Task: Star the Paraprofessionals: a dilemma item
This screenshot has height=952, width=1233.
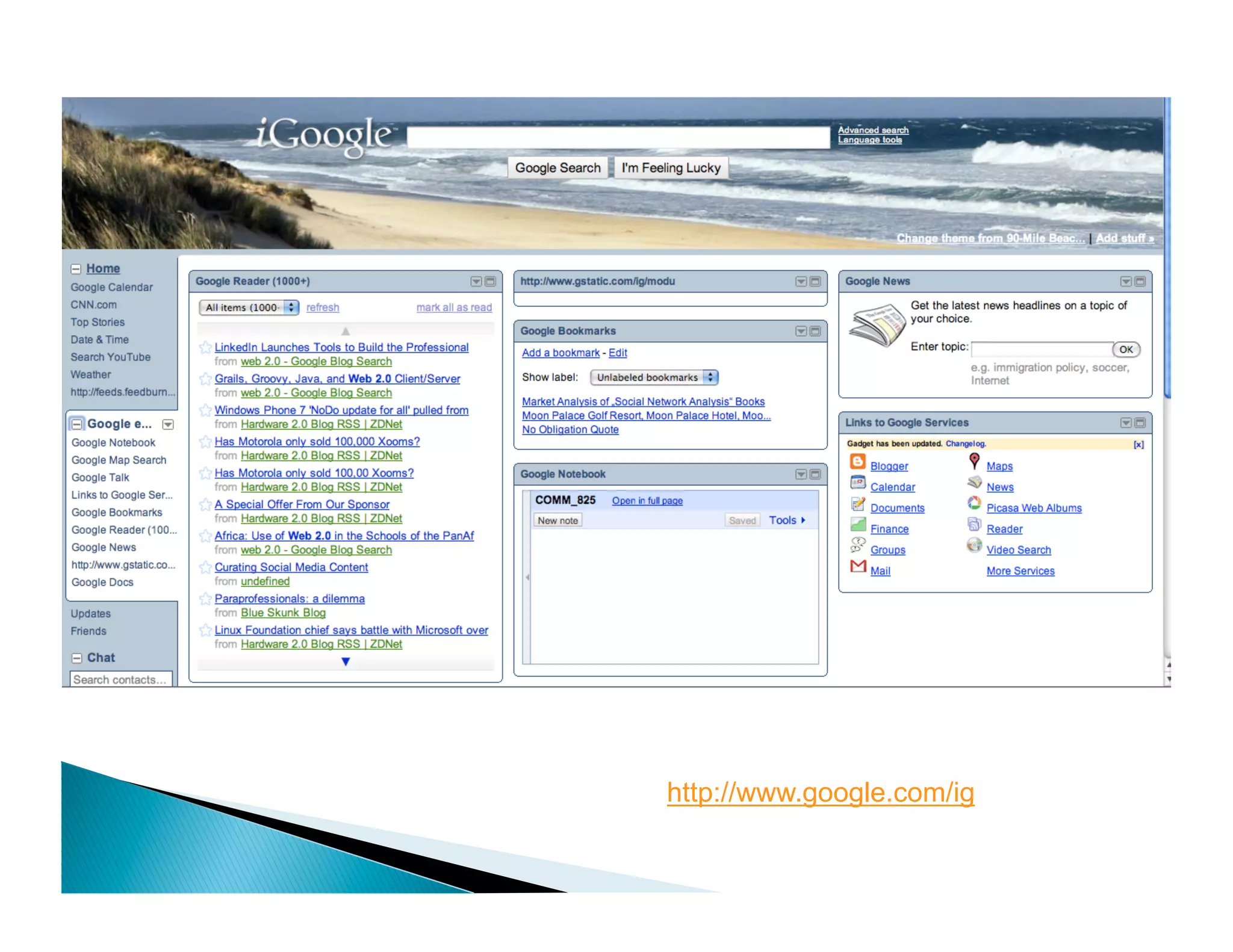Action: point(205,599)
